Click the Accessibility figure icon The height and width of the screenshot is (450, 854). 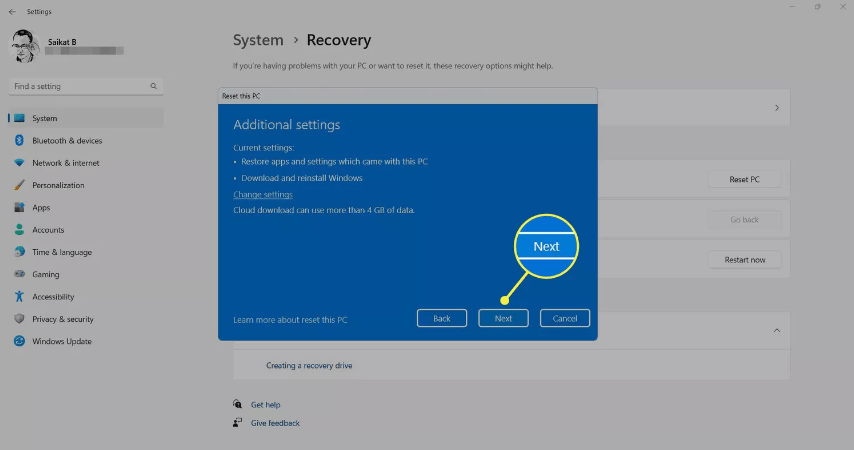pos(20,296)
